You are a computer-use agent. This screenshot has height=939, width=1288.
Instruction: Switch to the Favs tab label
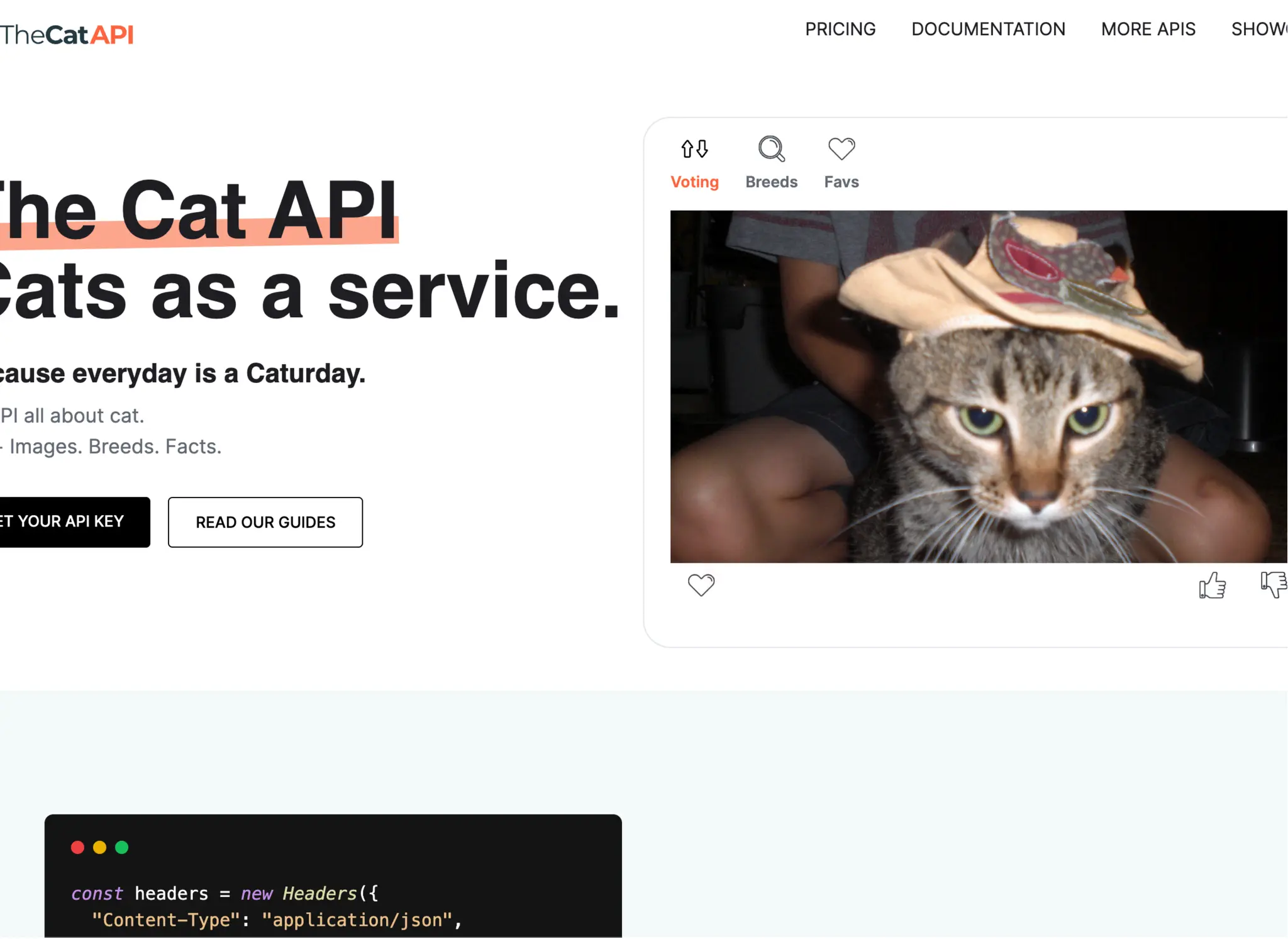(x=841, y=182)
